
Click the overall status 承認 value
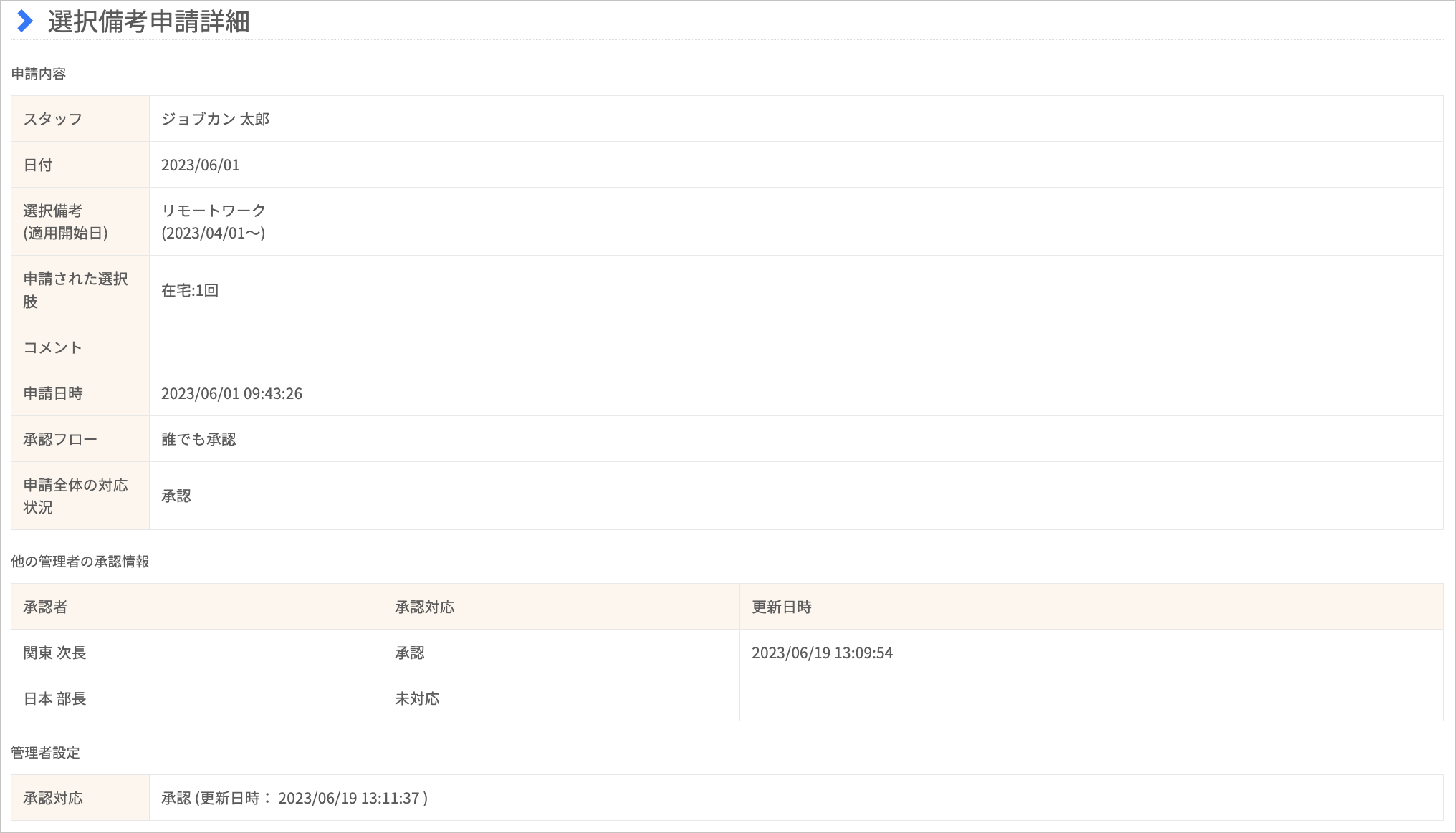coord(176,496)
